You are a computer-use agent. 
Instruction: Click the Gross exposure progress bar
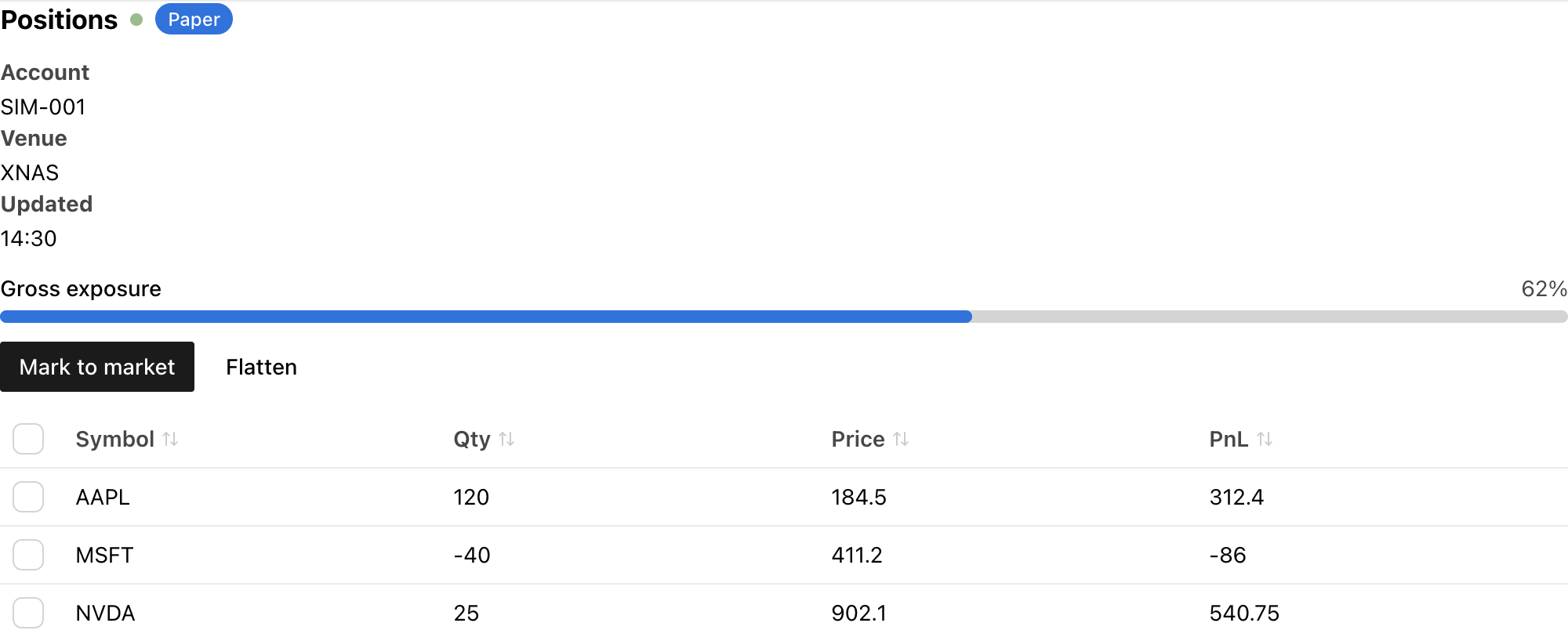(x=784, y=317)
